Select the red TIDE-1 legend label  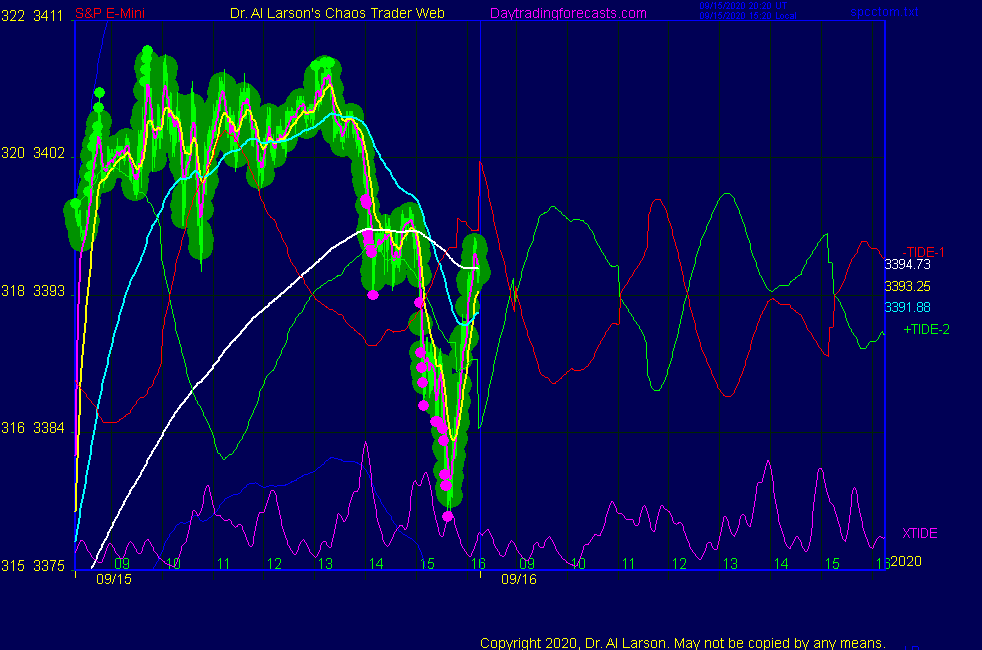[925, 252]
